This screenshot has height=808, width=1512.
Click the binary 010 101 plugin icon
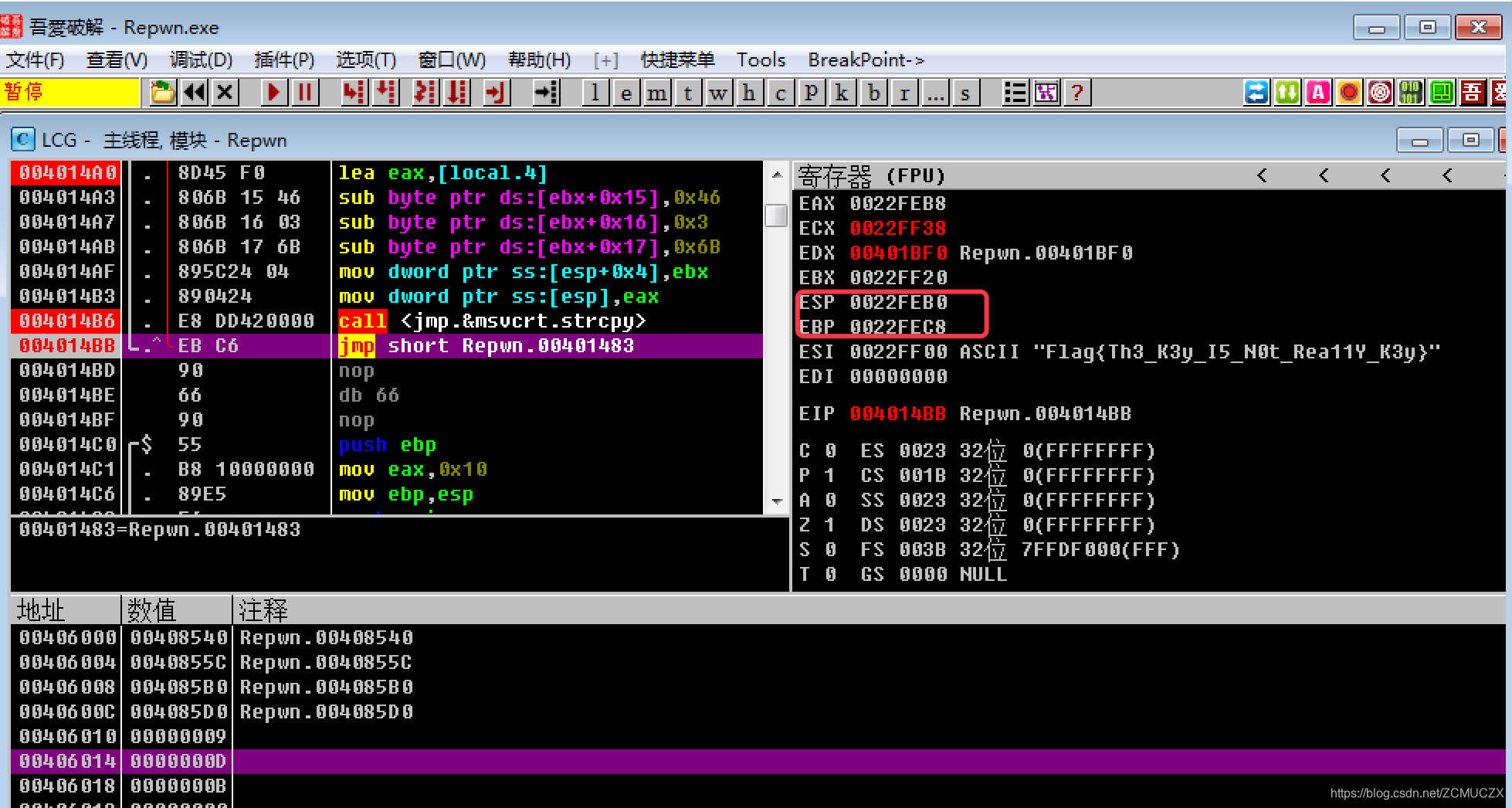pos(1411,93)
